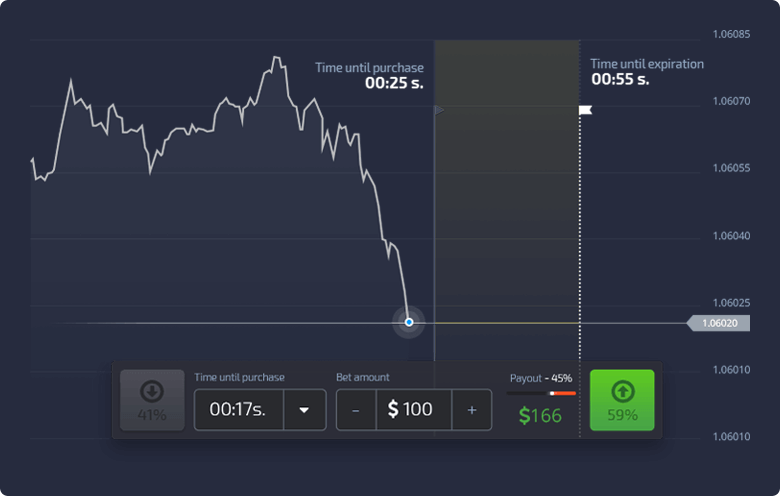Click the green up arrow 59% button
The height and width of the screenshot is (496, 780).
pos(622,400)
